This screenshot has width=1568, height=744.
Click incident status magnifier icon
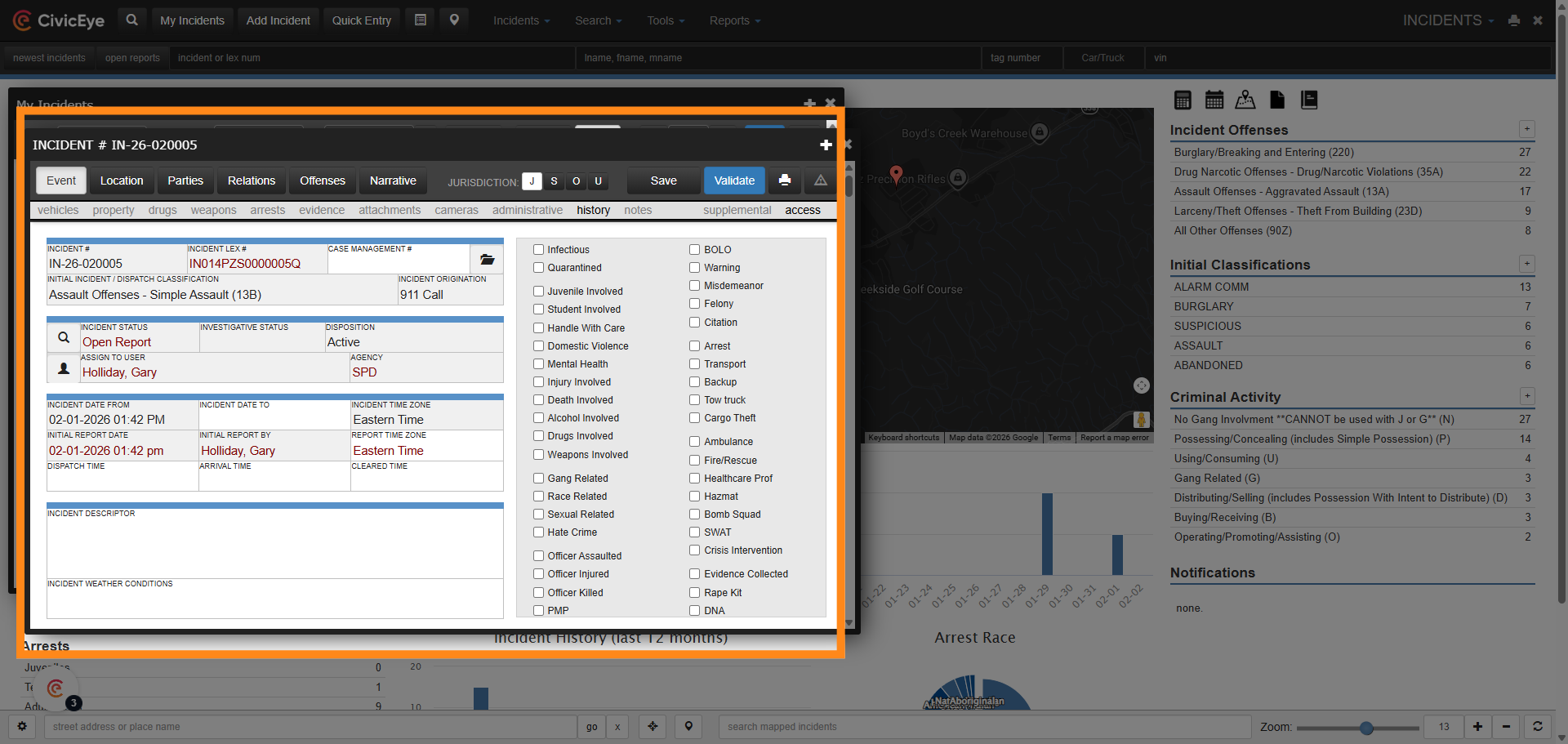tap(64, 337)
